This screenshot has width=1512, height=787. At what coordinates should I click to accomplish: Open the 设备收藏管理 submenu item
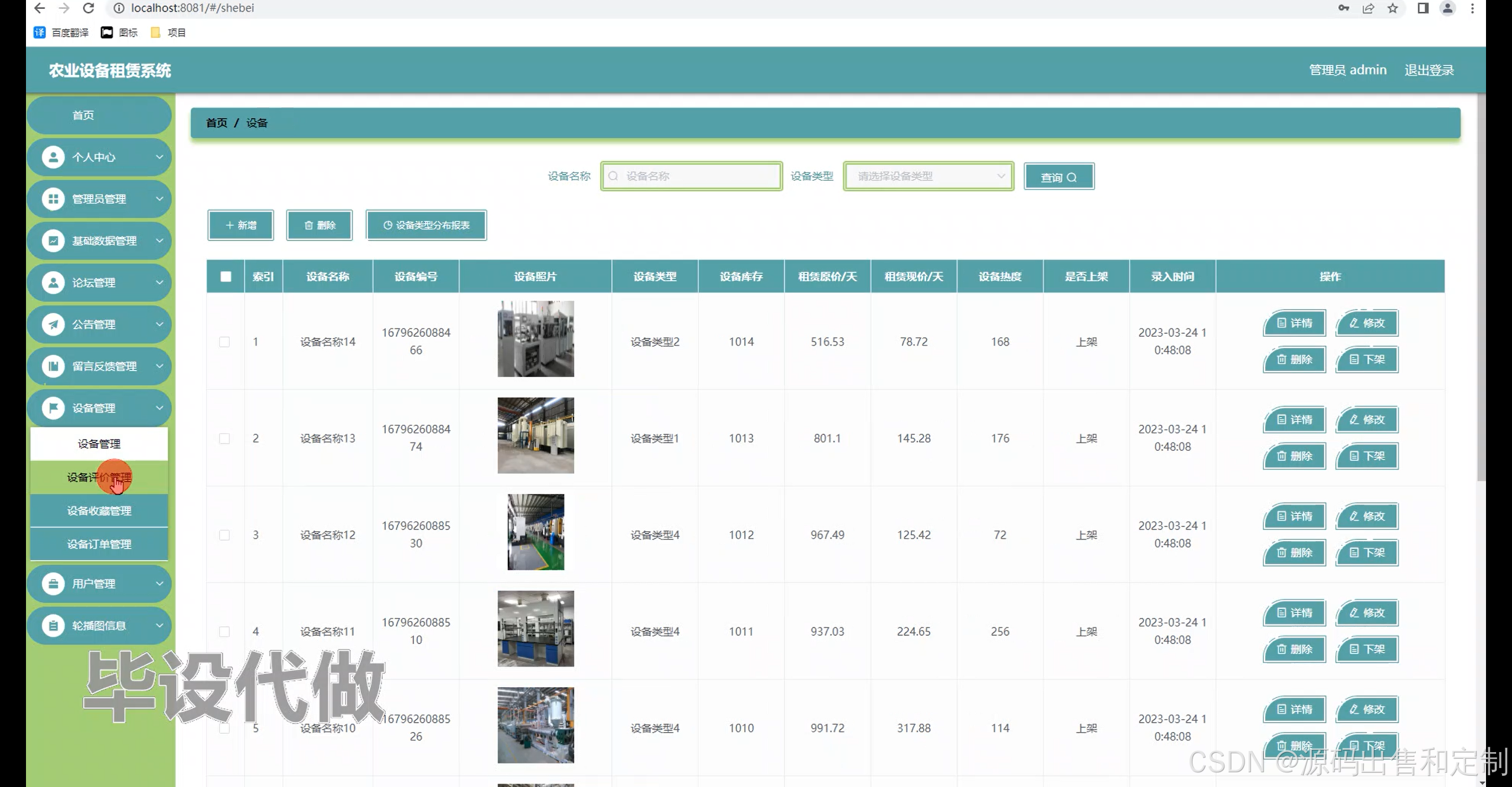(x=99, y=510)
